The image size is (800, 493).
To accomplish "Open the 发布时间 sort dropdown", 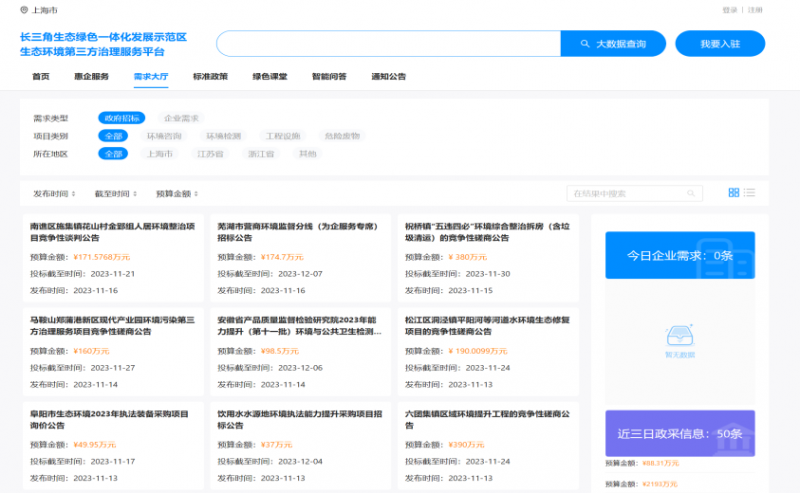I will (54, 193).
